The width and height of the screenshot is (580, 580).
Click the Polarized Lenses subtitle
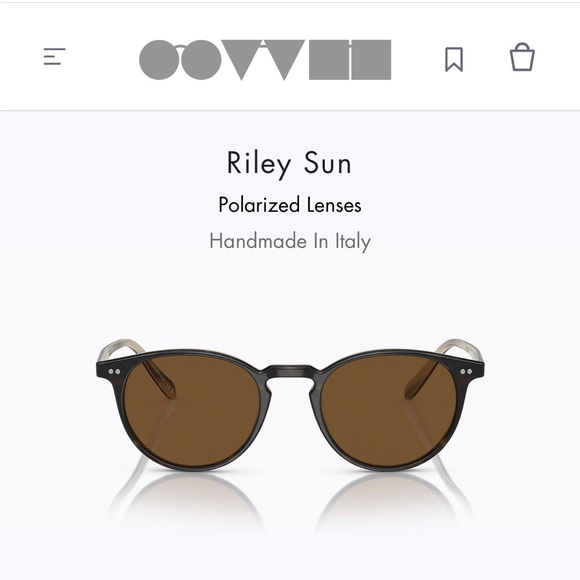(x=290, y=205)
